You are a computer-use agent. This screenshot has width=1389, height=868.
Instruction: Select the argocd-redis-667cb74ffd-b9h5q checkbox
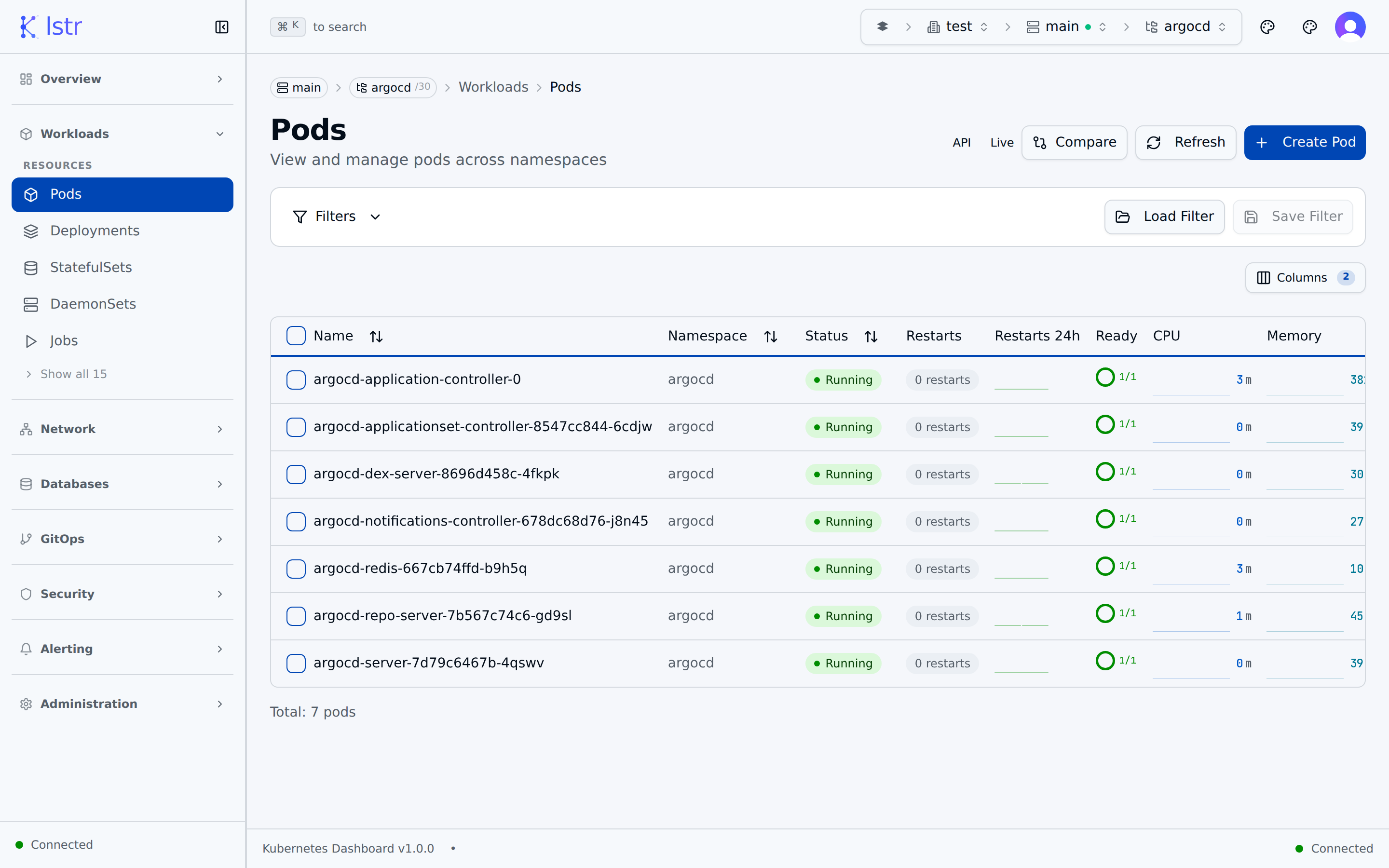[296, 569]
